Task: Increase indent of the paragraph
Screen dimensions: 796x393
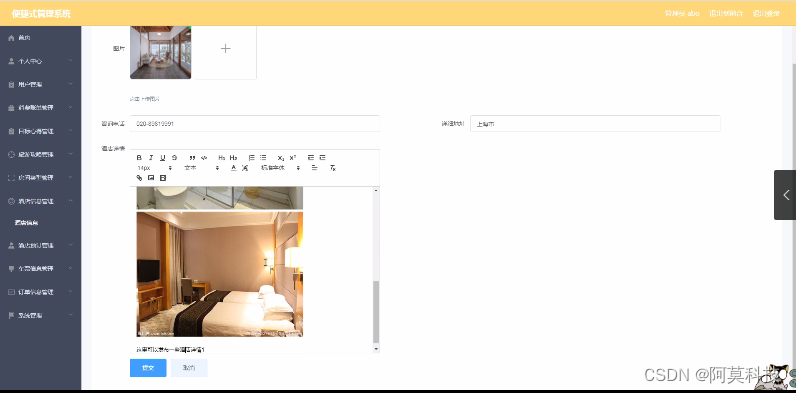Action: click(x=322, y=157)
